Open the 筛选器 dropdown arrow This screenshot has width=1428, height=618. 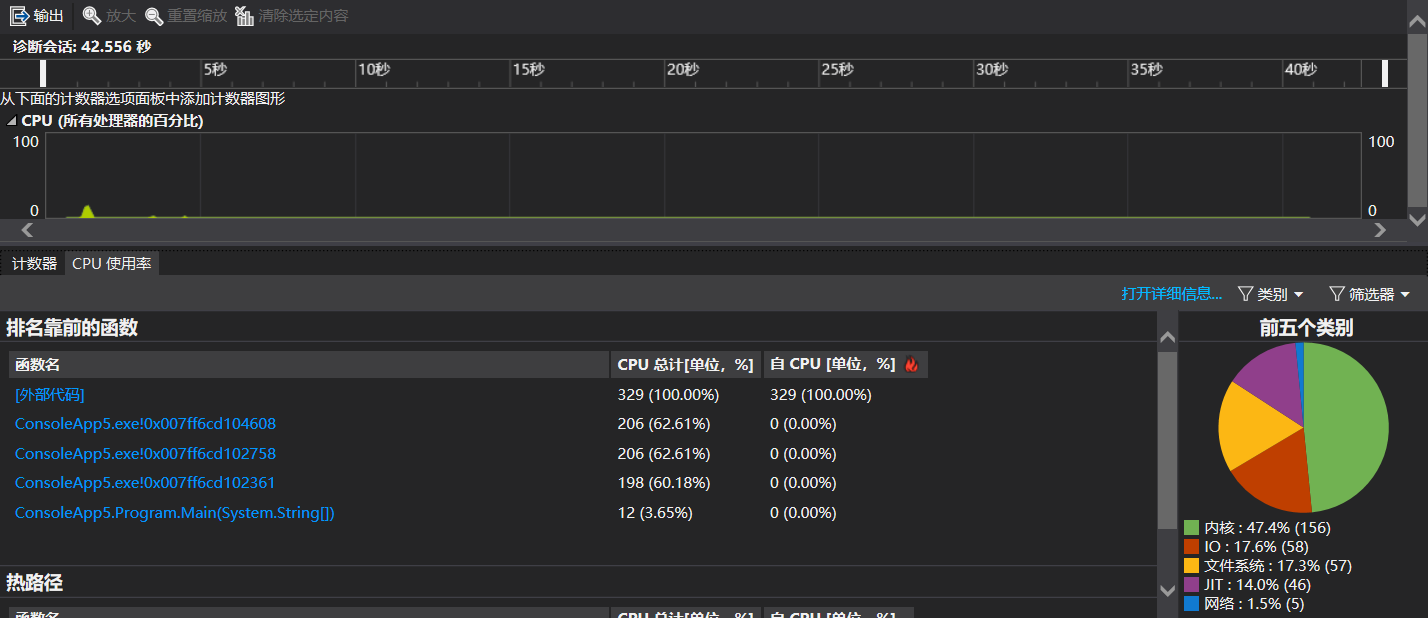(x=1405, y=295)
